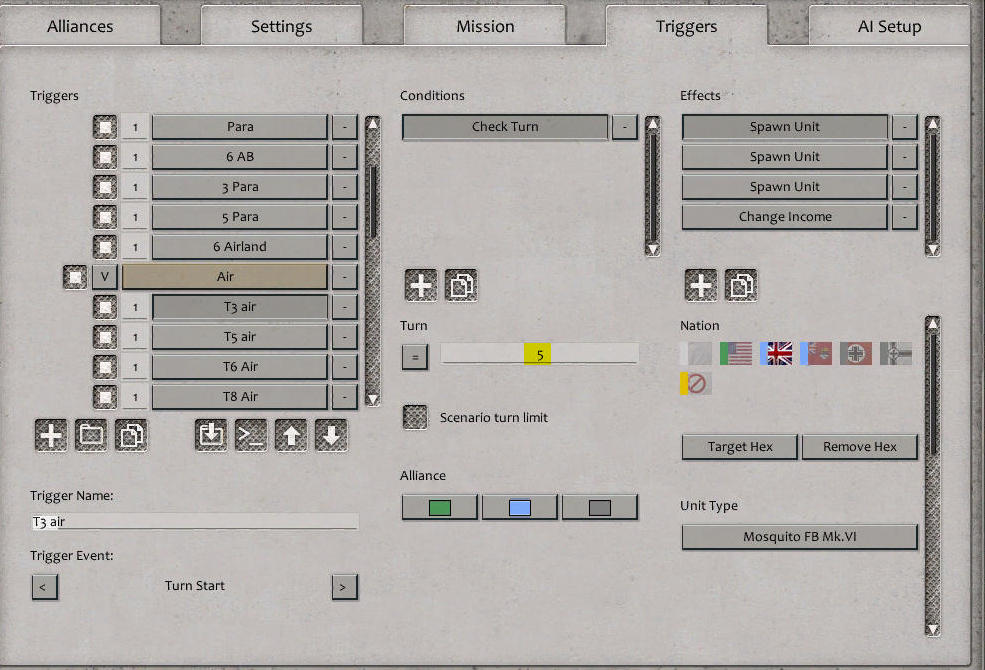Collapse the Air folder with V button
The width and height of the screenshot is (985, 670).
tap(105, 277)
